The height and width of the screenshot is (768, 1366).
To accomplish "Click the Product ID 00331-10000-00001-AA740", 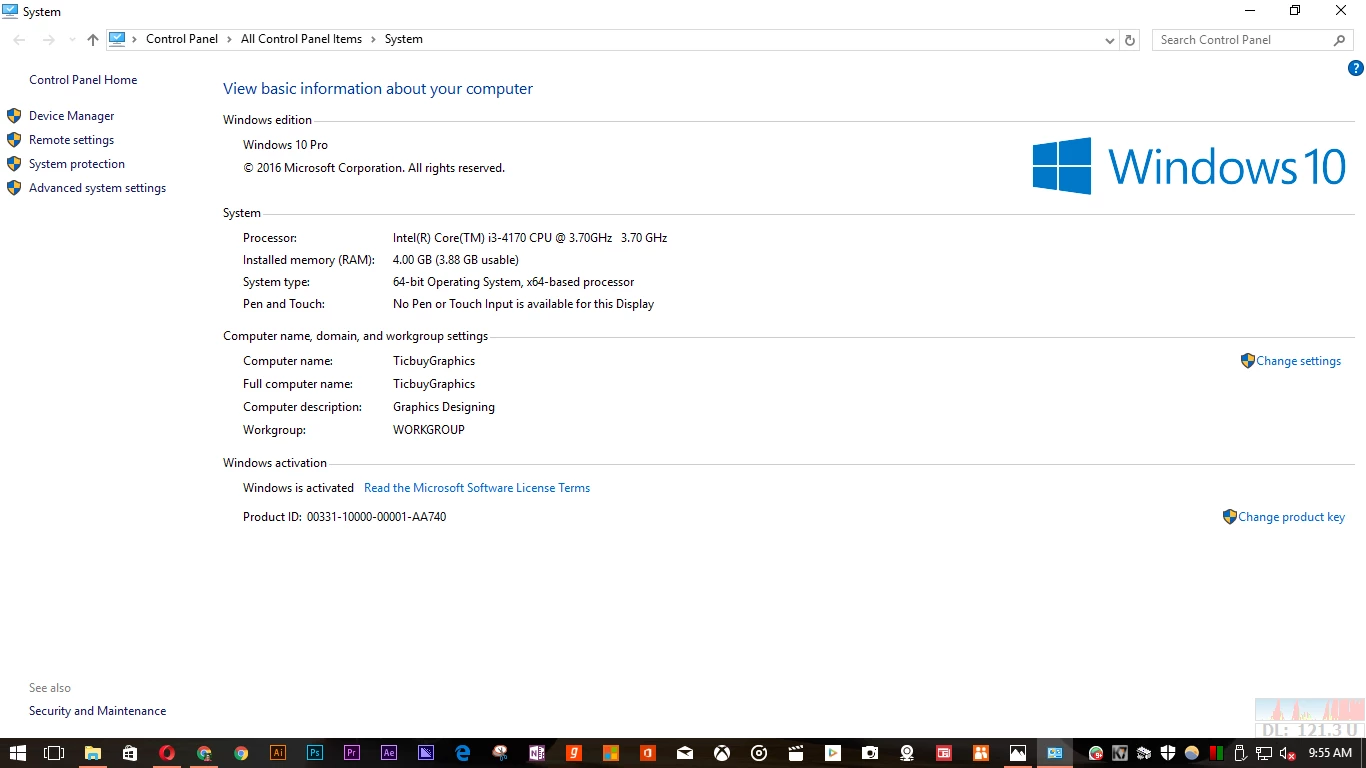I will coord(376,517).
